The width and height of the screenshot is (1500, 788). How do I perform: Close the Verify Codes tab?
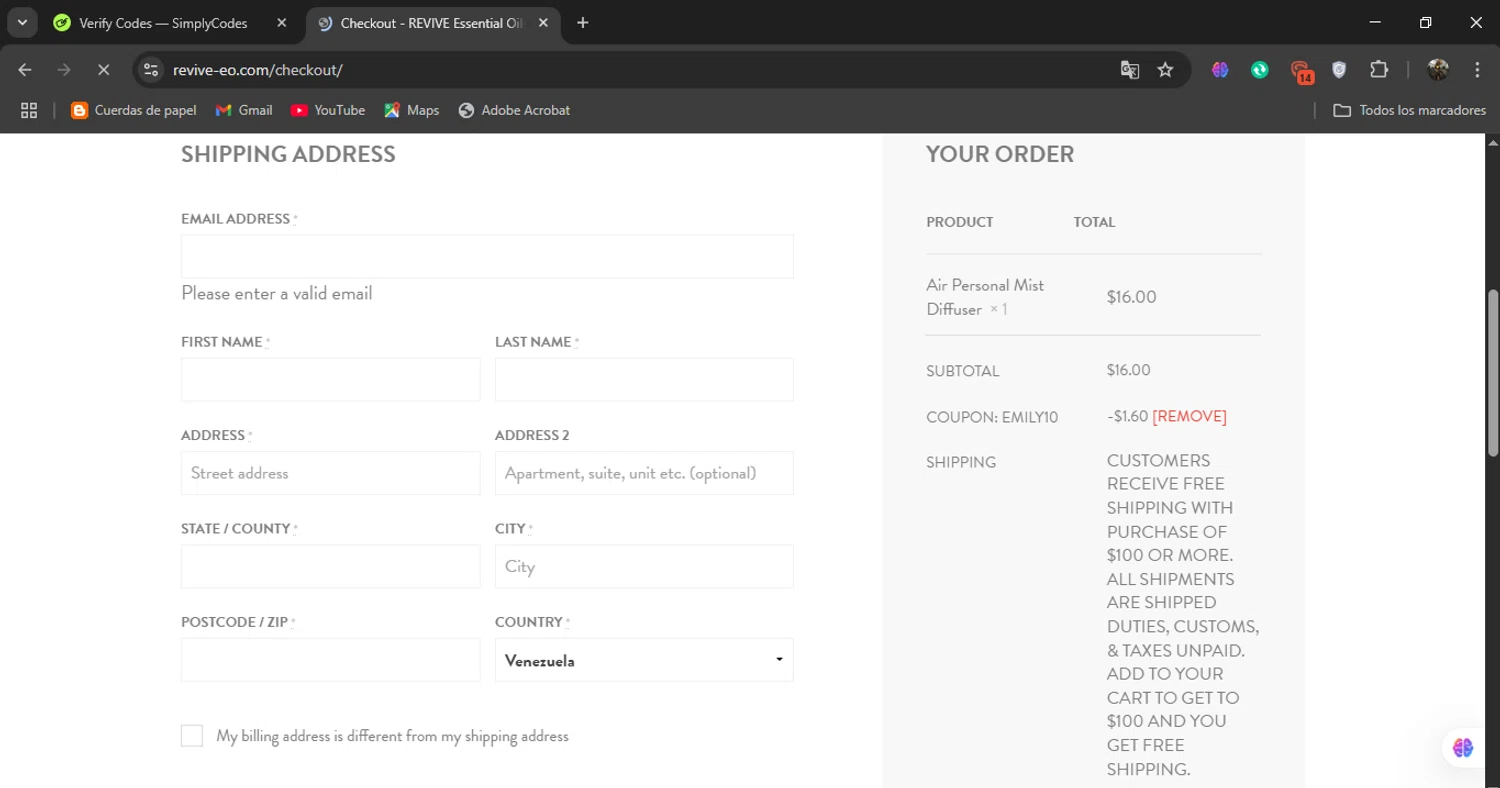tap(282, 23)
